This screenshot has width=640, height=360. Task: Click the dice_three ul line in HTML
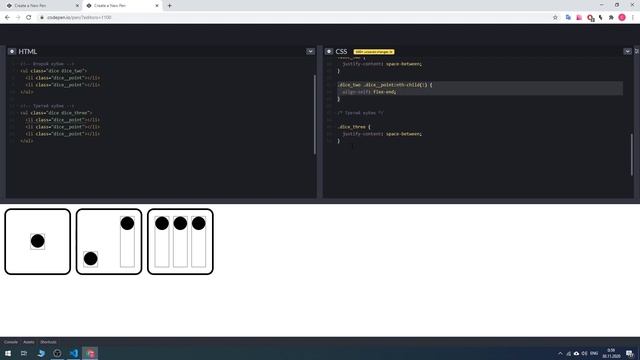click(x=56, y=113)
